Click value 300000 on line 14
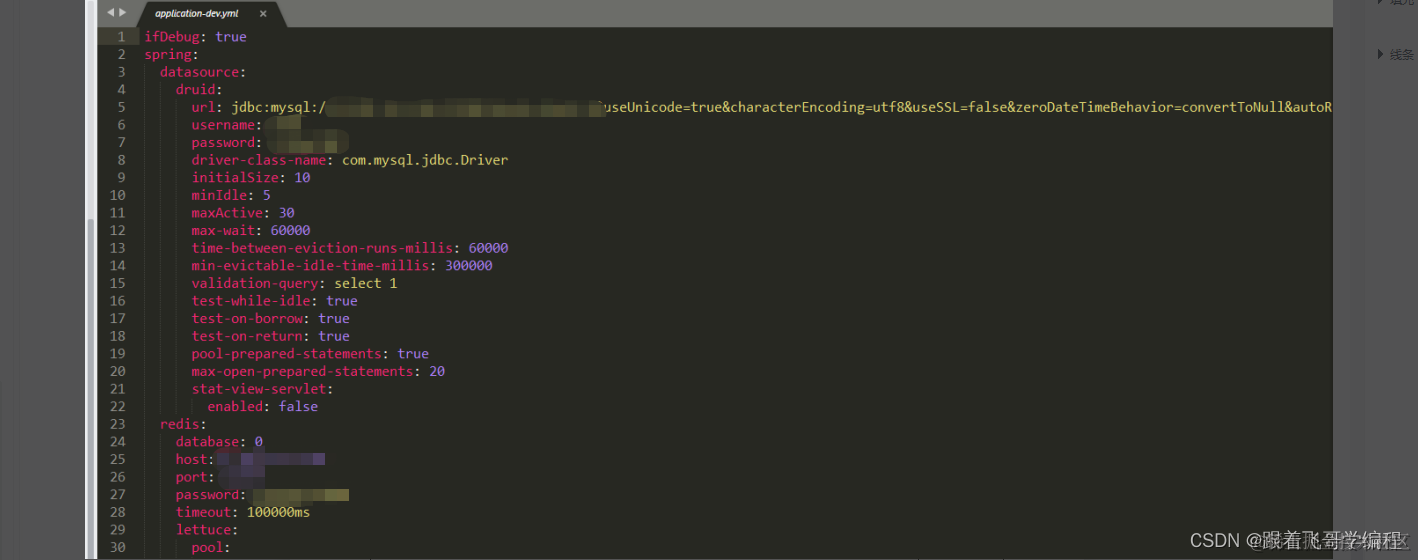The width and height of the screenshot is (1418, 560). (x=469, y=265)
